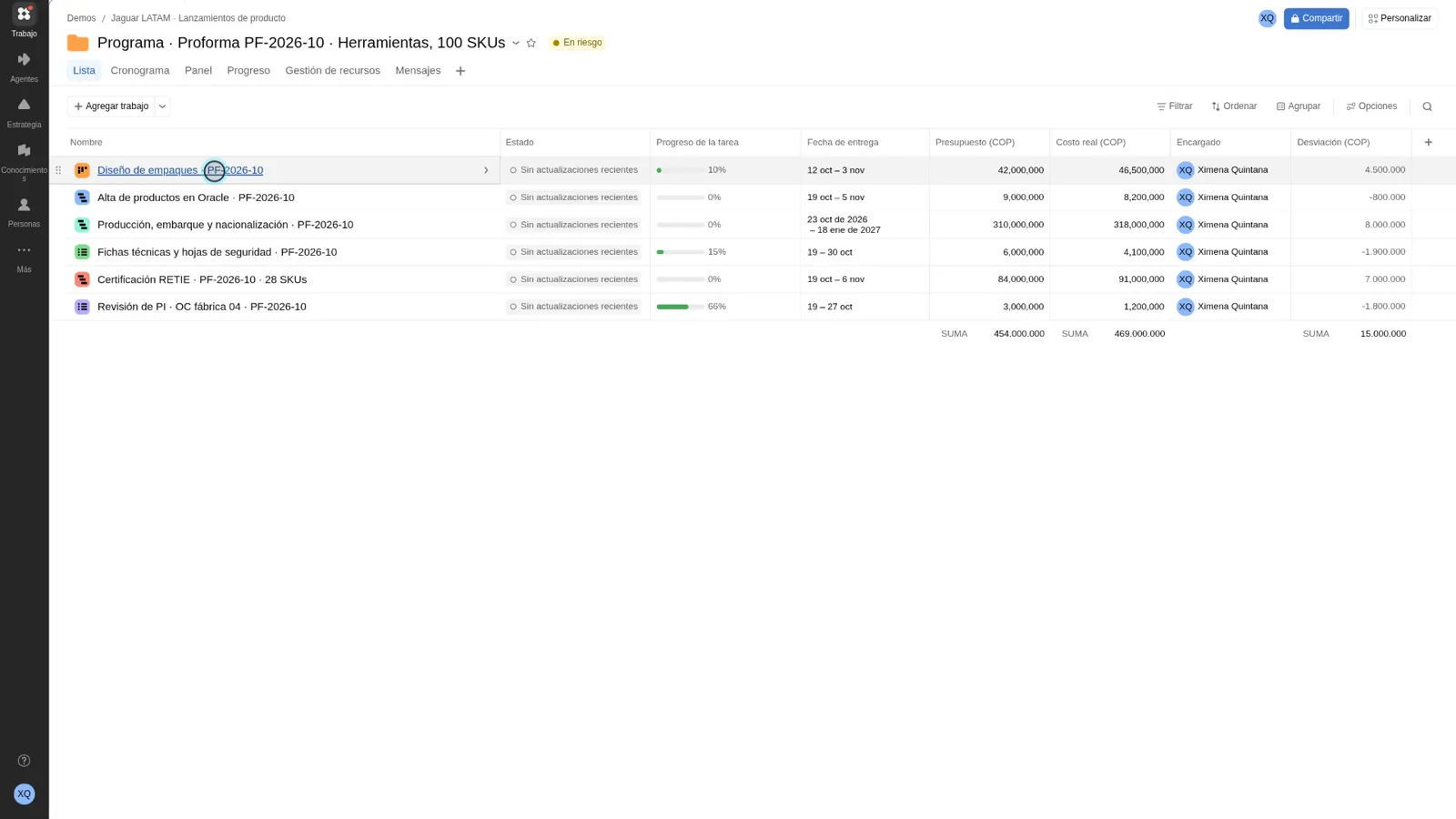Show more options via Más
The image size is (1456, 819).
(x=24, y=258)
